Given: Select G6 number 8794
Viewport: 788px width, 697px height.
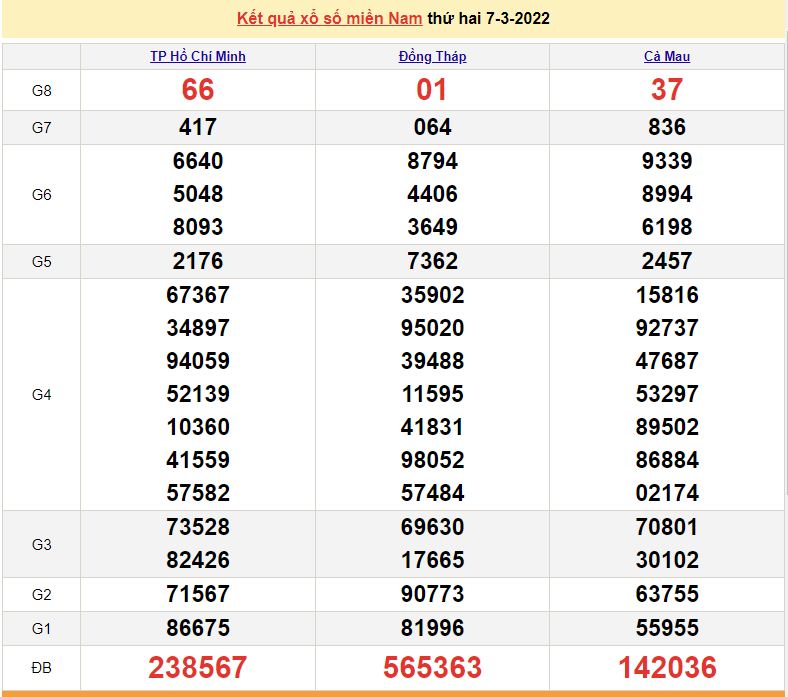Looking at the screenshot, I should [x=432, y=161].
